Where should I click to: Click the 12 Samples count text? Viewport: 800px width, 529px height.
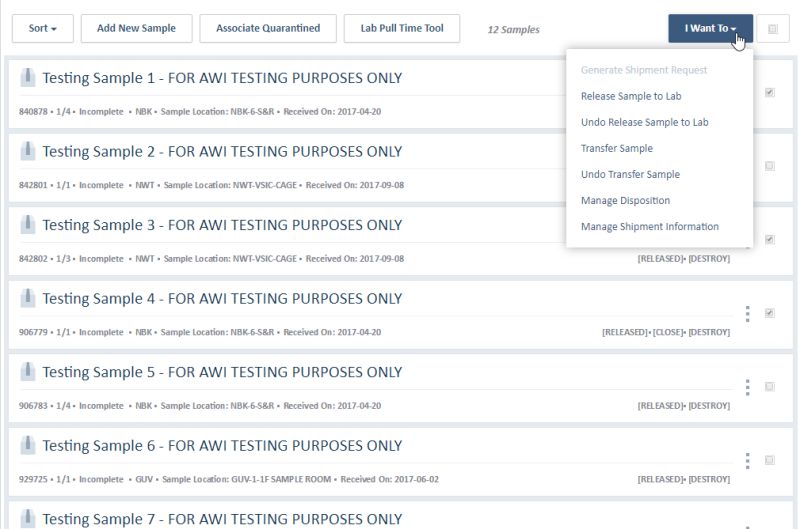(513, 30)
